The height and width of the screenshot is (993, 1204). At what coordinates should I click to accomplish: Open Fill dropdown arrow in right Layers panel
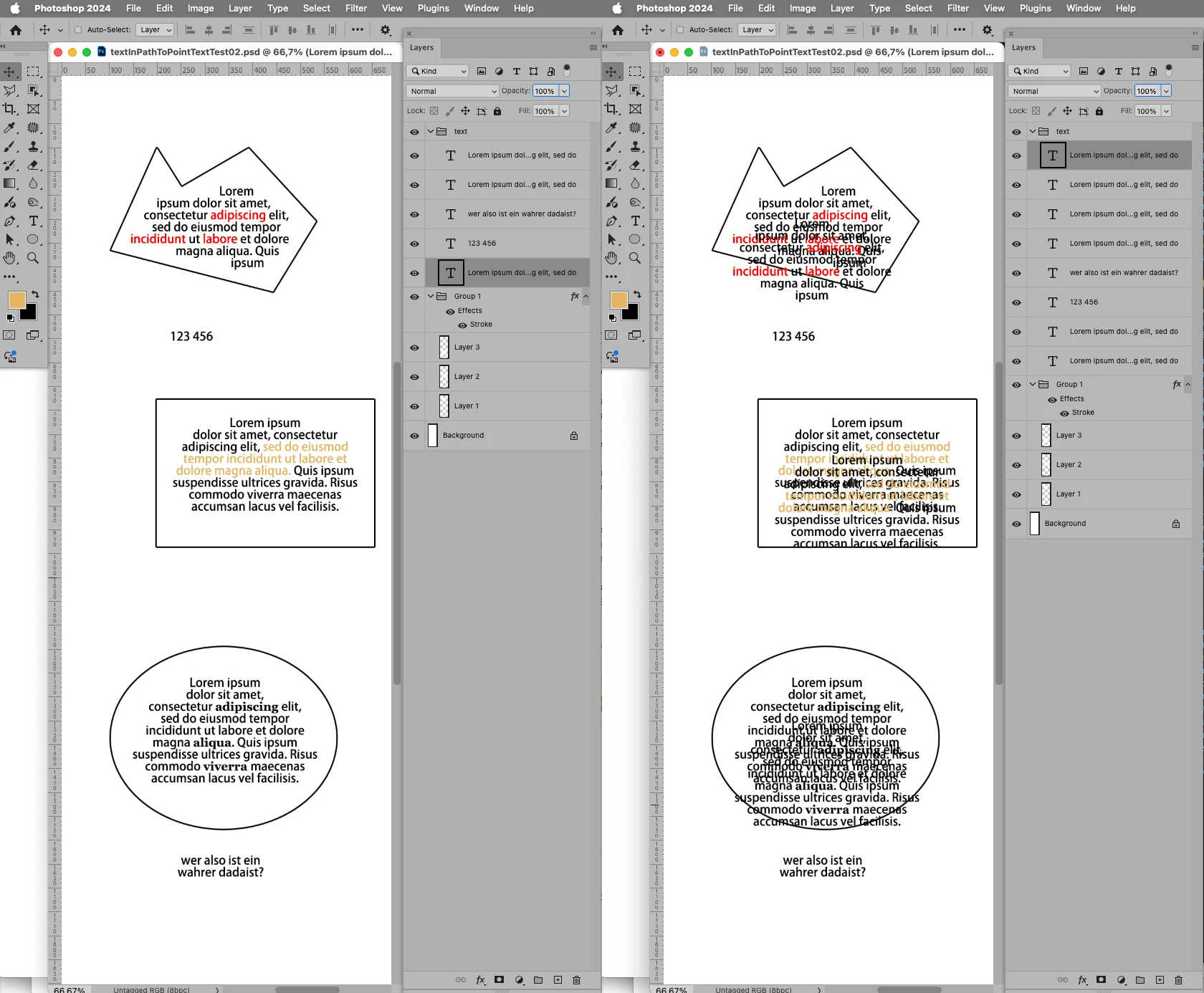click(1166, 111)
